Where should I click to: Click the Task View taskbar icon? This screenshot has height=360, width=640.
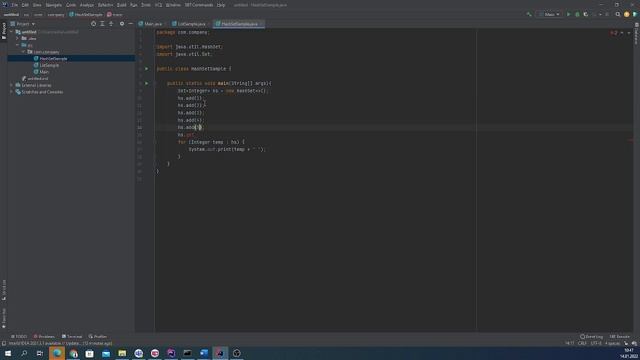[40, 353]
